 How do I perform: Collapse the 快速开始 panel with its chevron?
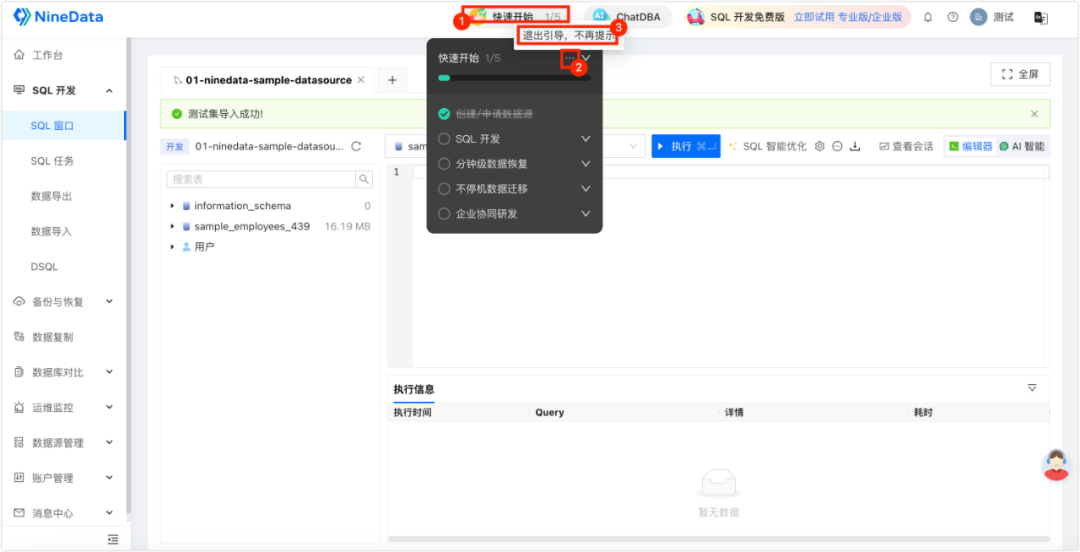pyautogui.click(x=586, y=58)
